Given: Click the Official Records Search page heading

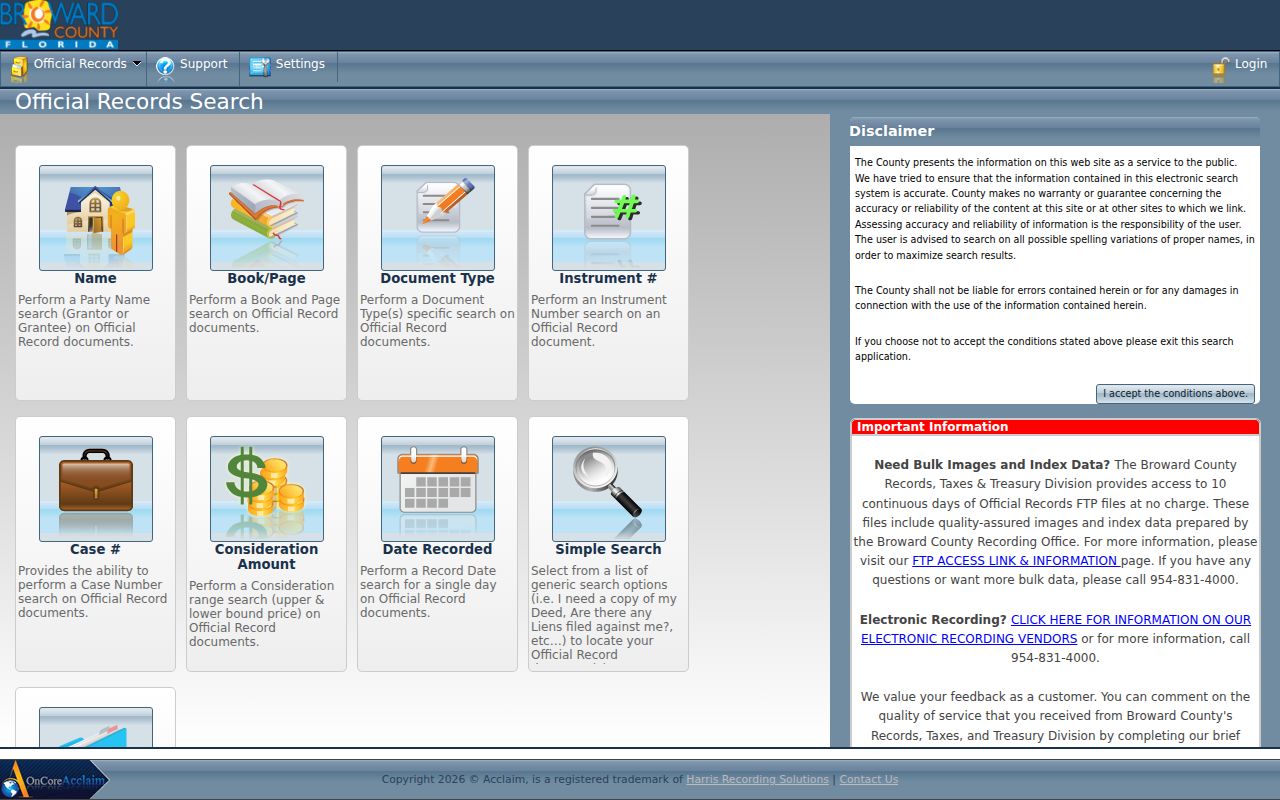Looking at the screenshot, I should pos(139,101).
